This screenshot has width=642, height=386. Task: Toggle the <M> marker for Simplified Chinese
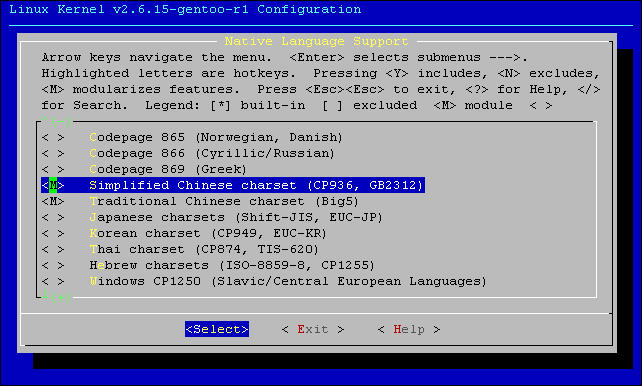53,185
